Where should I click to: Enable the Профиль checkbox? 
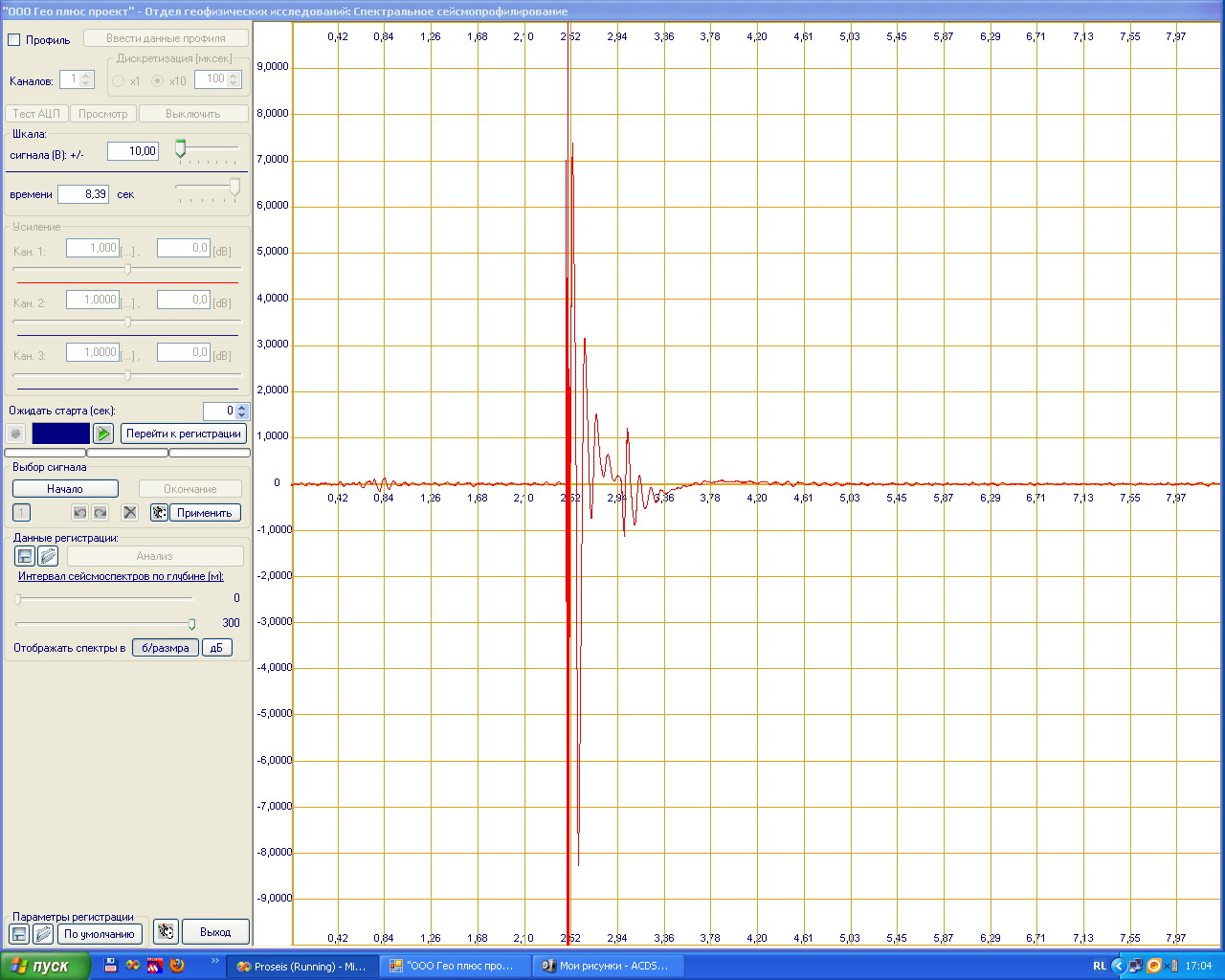point(14,40)
